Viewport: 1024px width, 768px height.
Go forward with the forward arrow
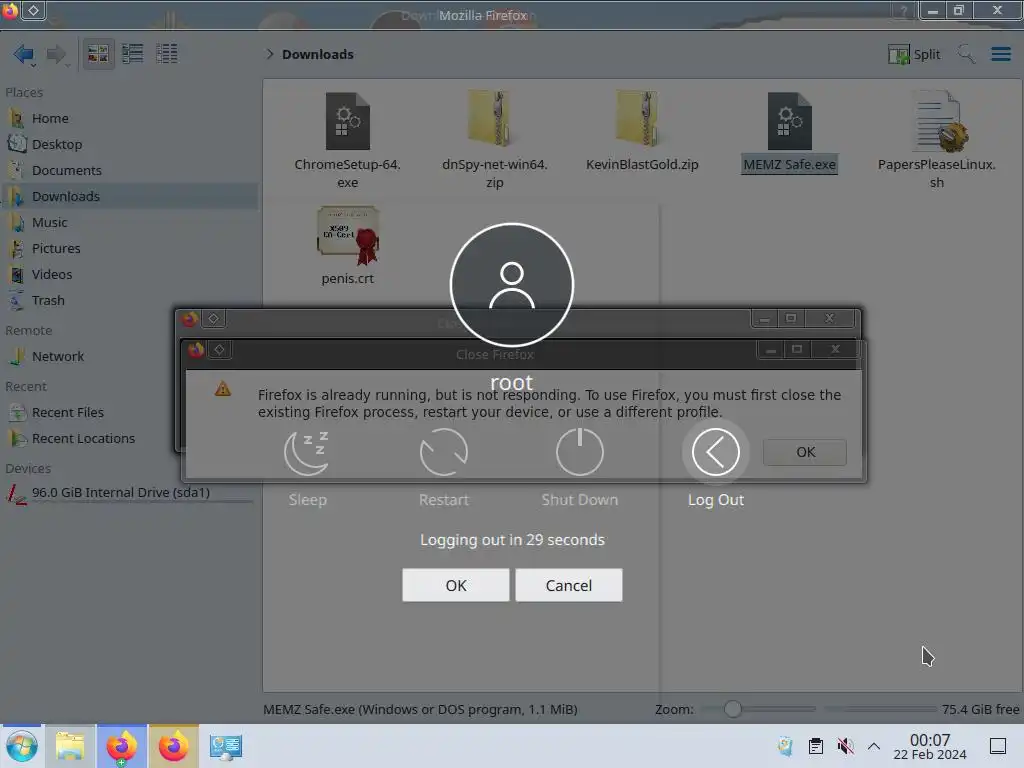click(x=57, y=54)
